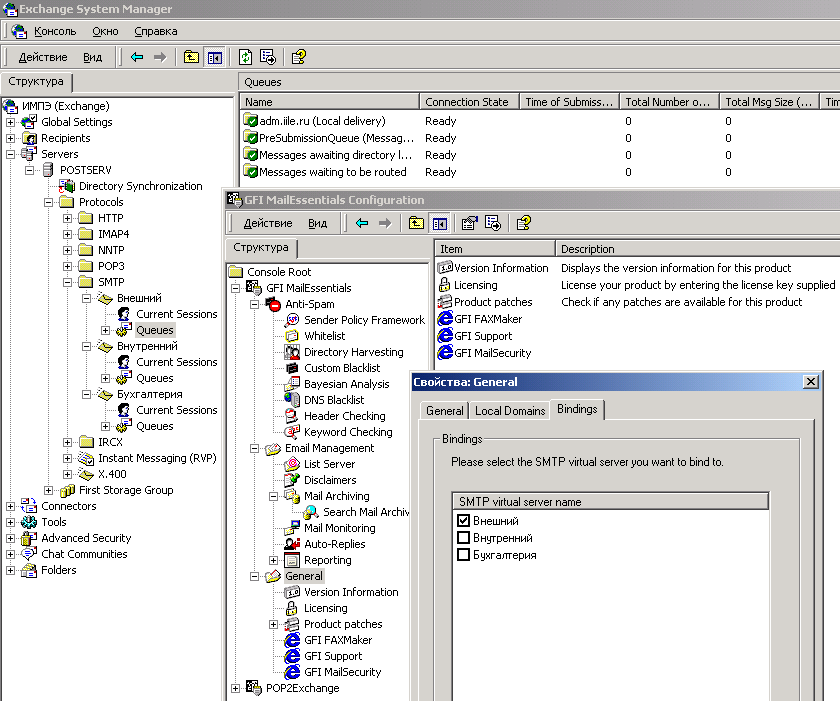Click GFI MailSecurity icon in item list
The image size is (840, 701).
[x=445, y=352]
